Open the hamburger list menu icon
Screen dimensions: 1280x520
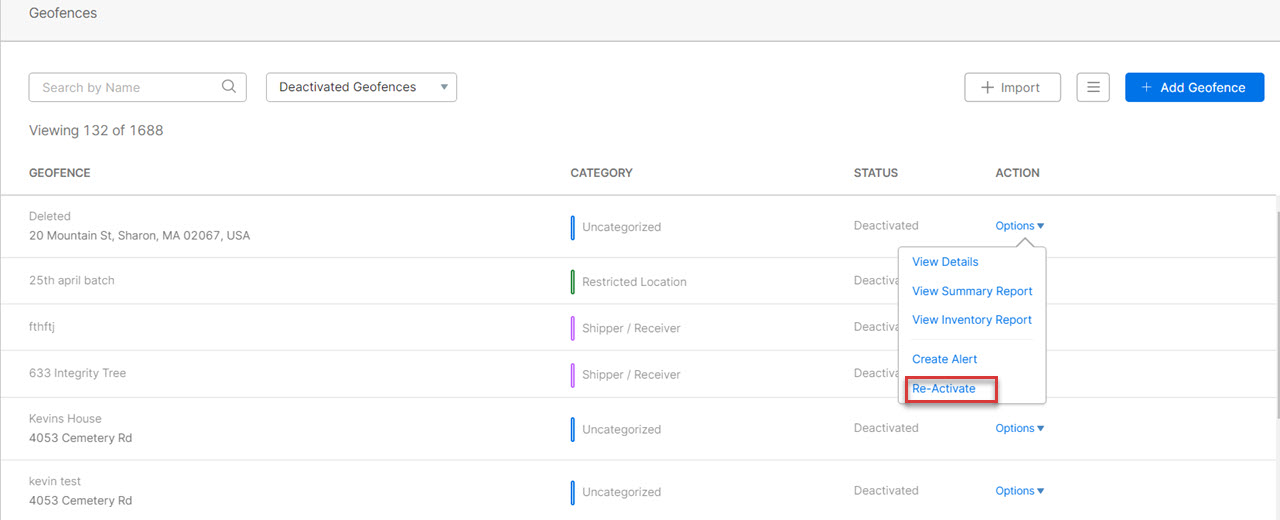(1093, 87)
